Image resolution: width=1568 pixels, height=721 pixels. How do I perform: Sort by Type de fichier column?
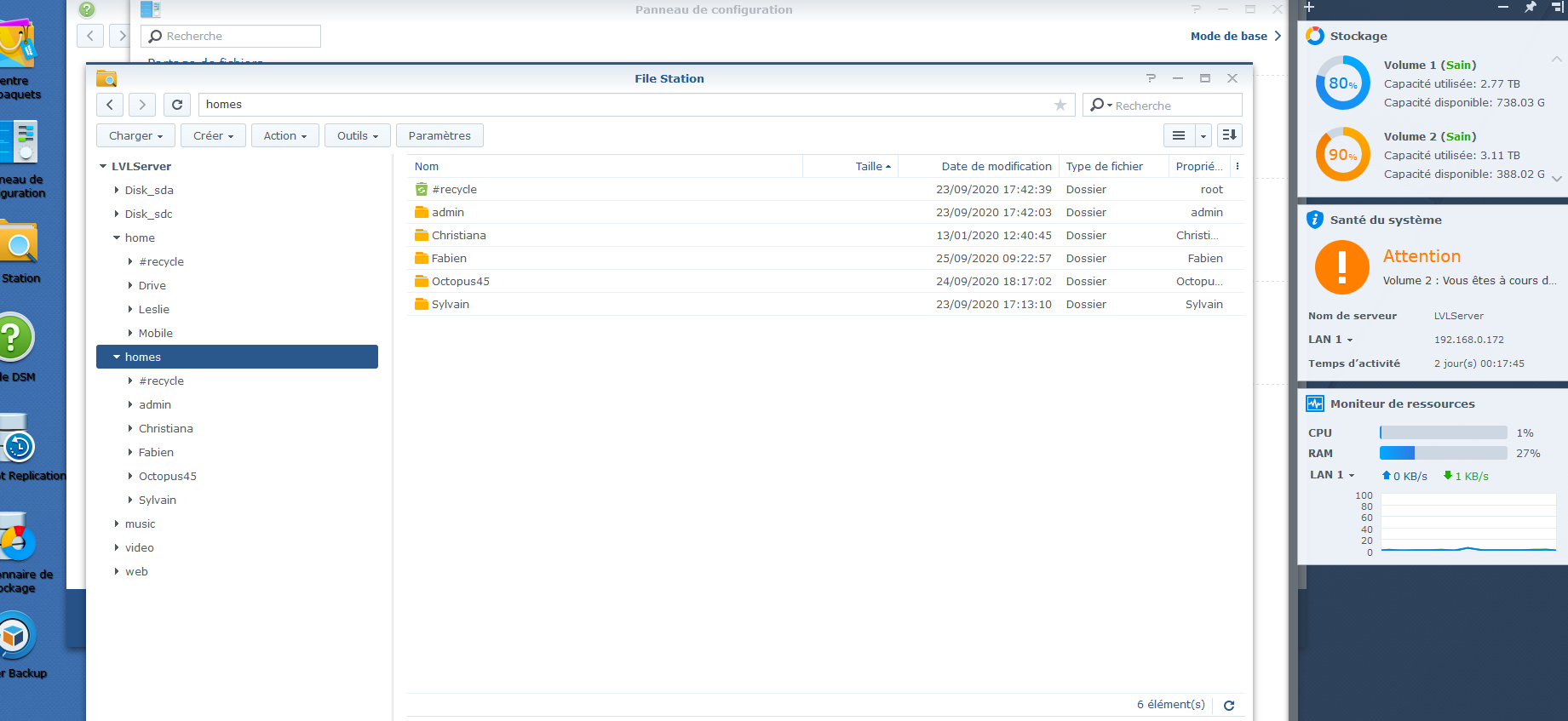[x=1114, y=166]
